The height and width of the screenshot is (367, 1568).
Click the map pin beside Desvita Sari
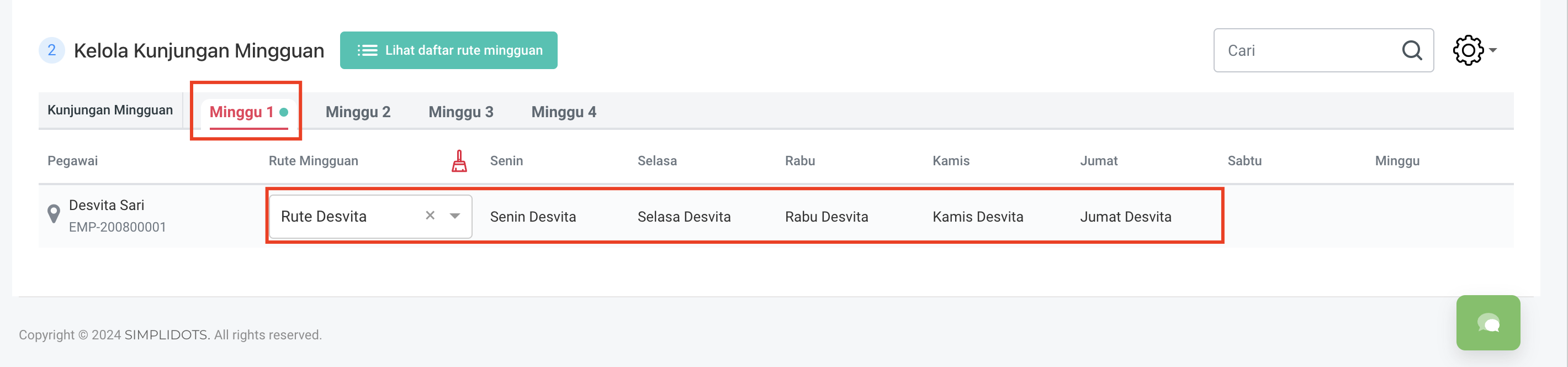click(x=54, y=214)
